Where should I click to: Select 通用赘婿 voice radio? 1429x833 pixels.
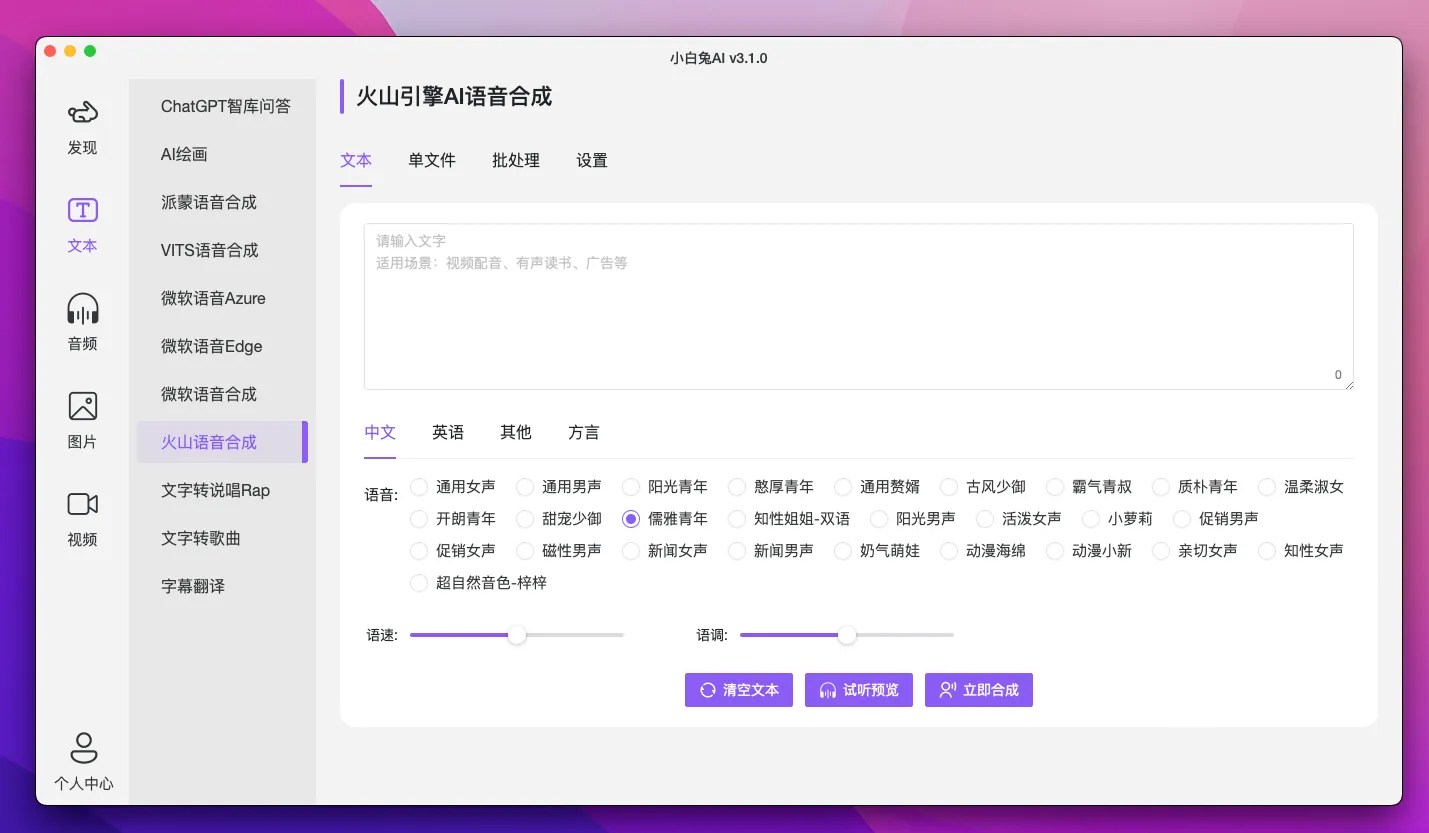[843, 487]
